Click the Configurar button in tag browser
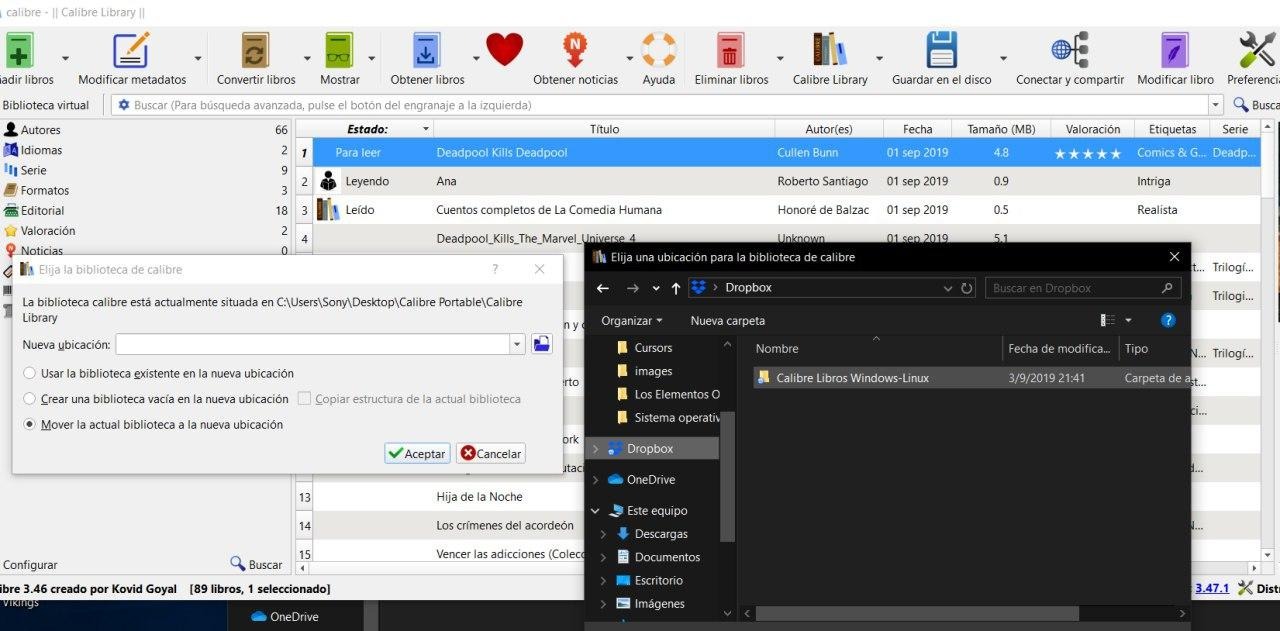1280x631 pixels. click(x=29, y=565)
